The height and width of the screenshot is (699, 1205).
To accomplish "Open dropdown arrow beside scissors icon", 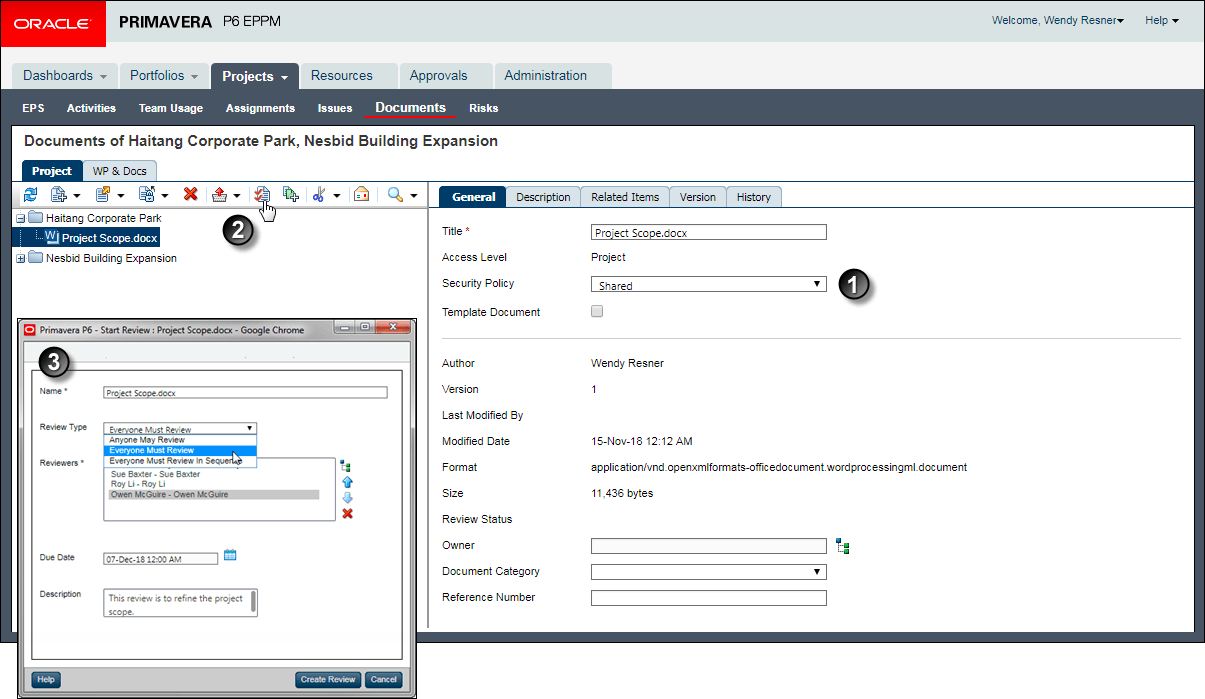I will (337, 196).
